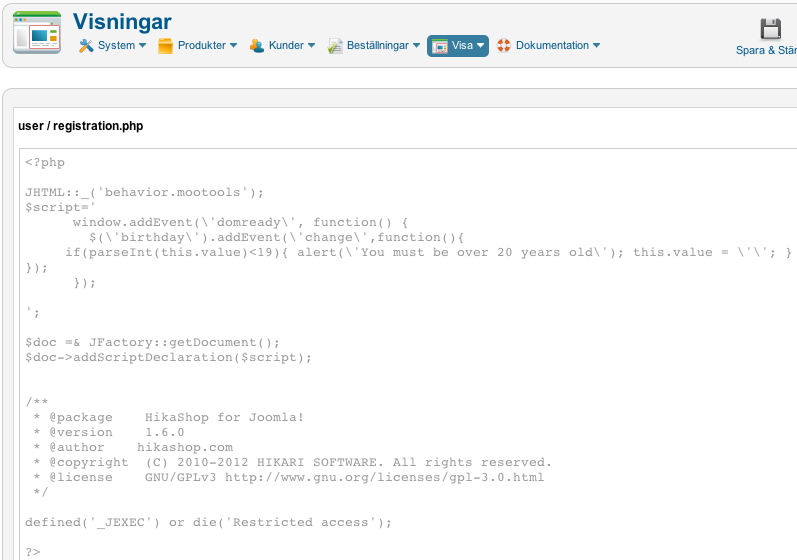Viewport: 797px width, 560px height.
Task: Click the Visningar page title
Action: [x=122, y=22]
